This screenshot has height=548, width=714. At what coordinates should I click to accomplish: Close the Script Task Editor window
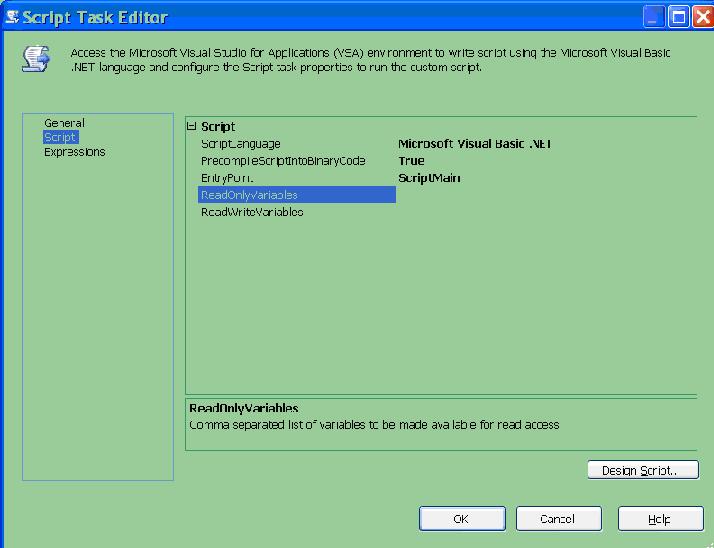pos(703,17)
